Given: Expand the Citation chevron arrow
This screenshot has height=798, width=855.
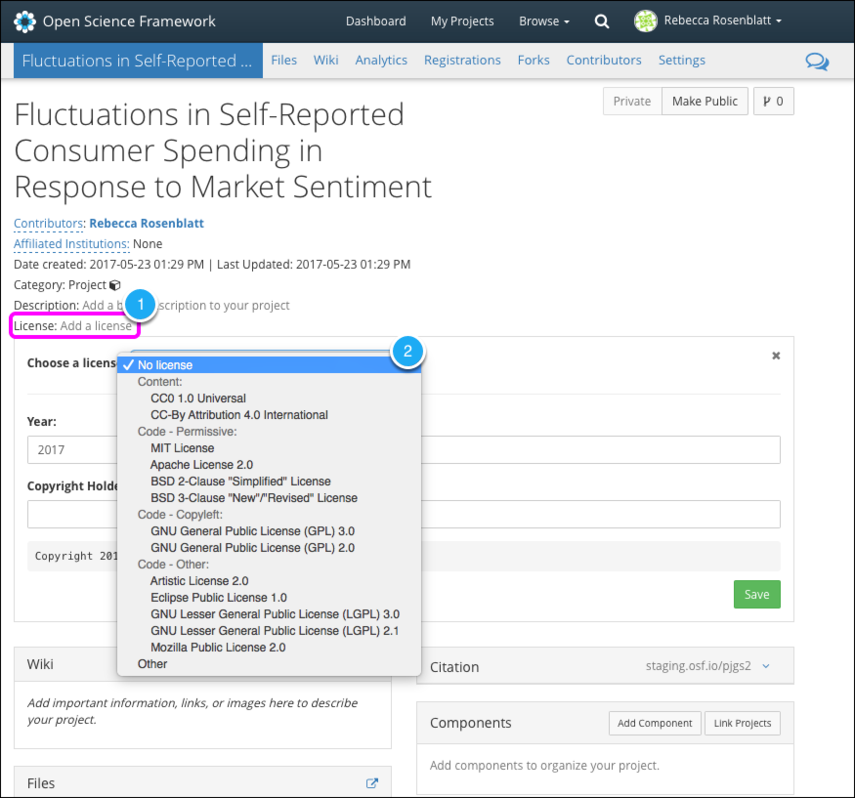Looking at the screenshot, I should coord(766,666).
